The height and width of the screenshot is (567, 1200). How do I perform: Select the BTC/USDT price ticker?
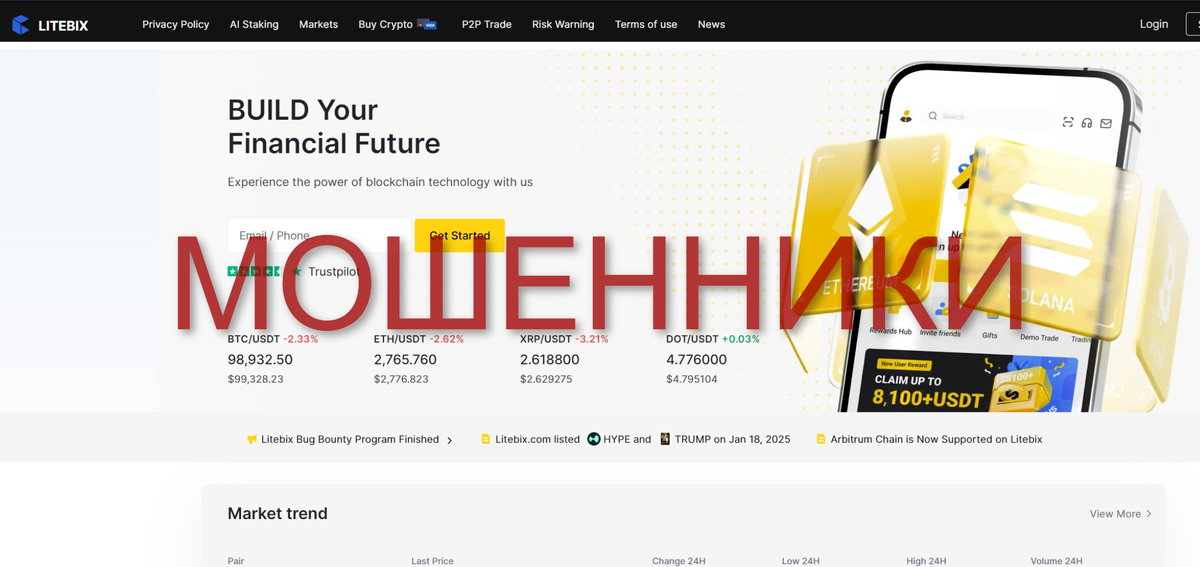coord(273,359)
